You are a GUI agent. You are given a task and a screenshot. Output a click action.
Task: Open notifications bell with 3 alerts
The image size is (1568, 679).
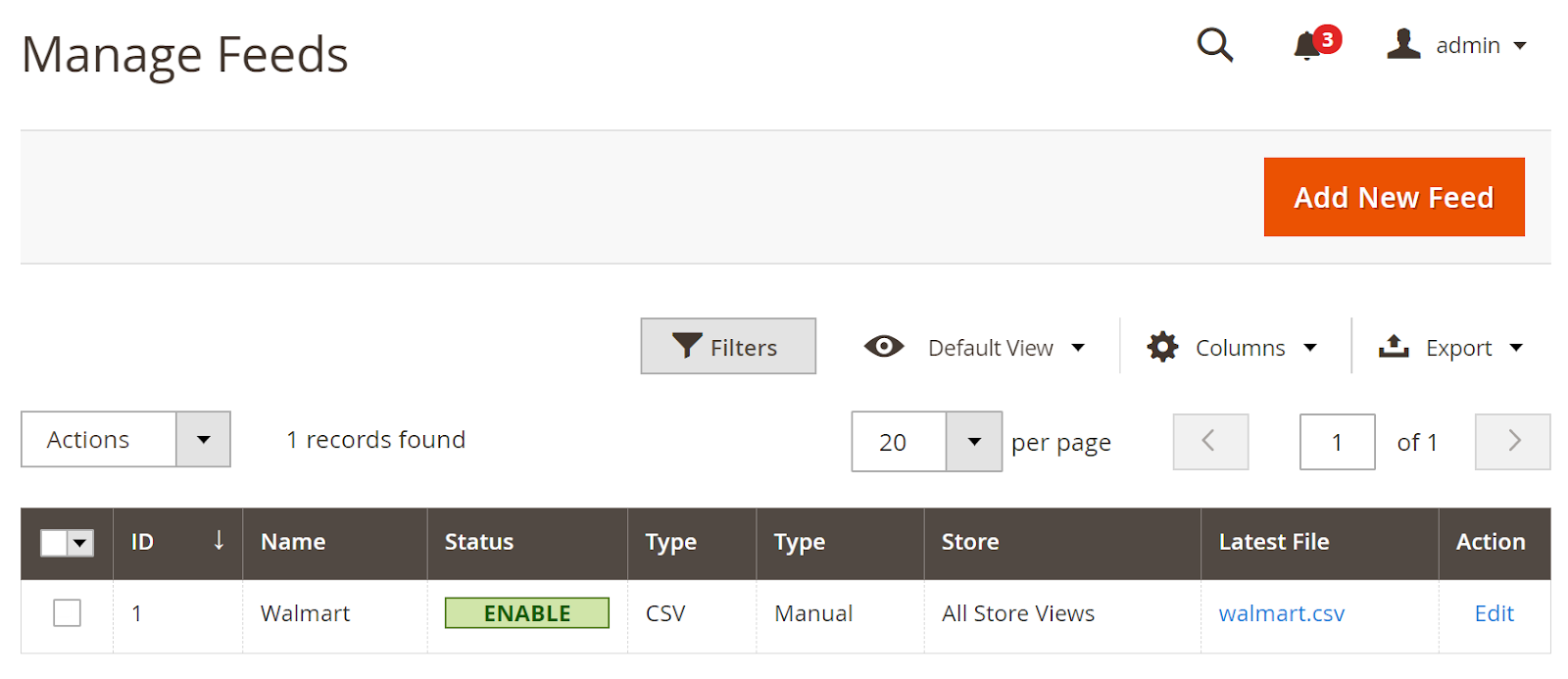(x=1316, y=44)
